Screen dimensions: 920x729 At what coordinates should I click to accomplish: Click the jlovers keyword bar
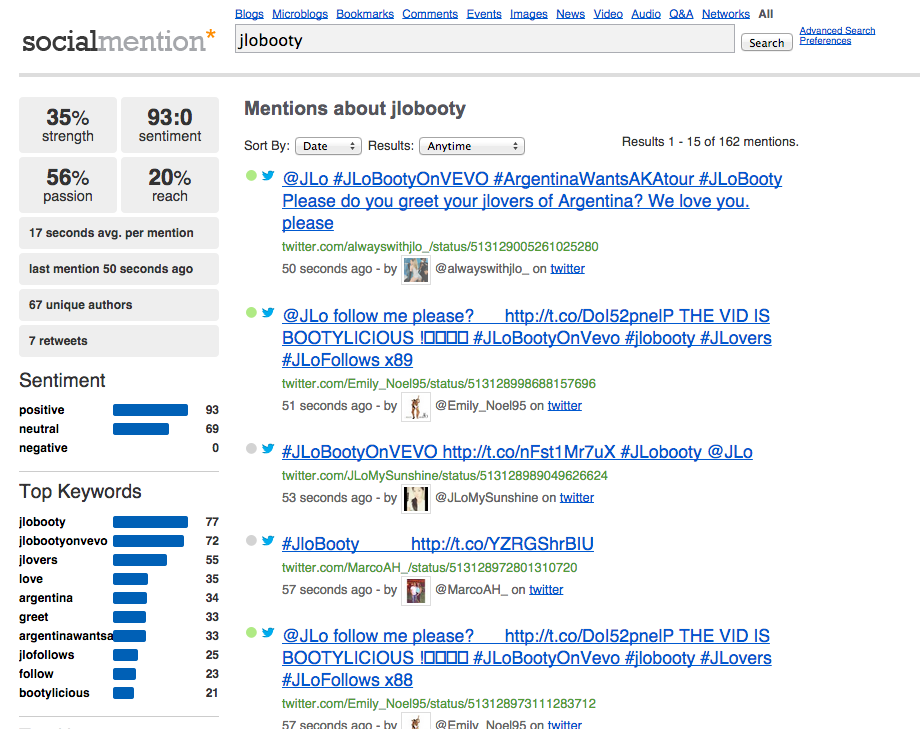click(140, 560)
